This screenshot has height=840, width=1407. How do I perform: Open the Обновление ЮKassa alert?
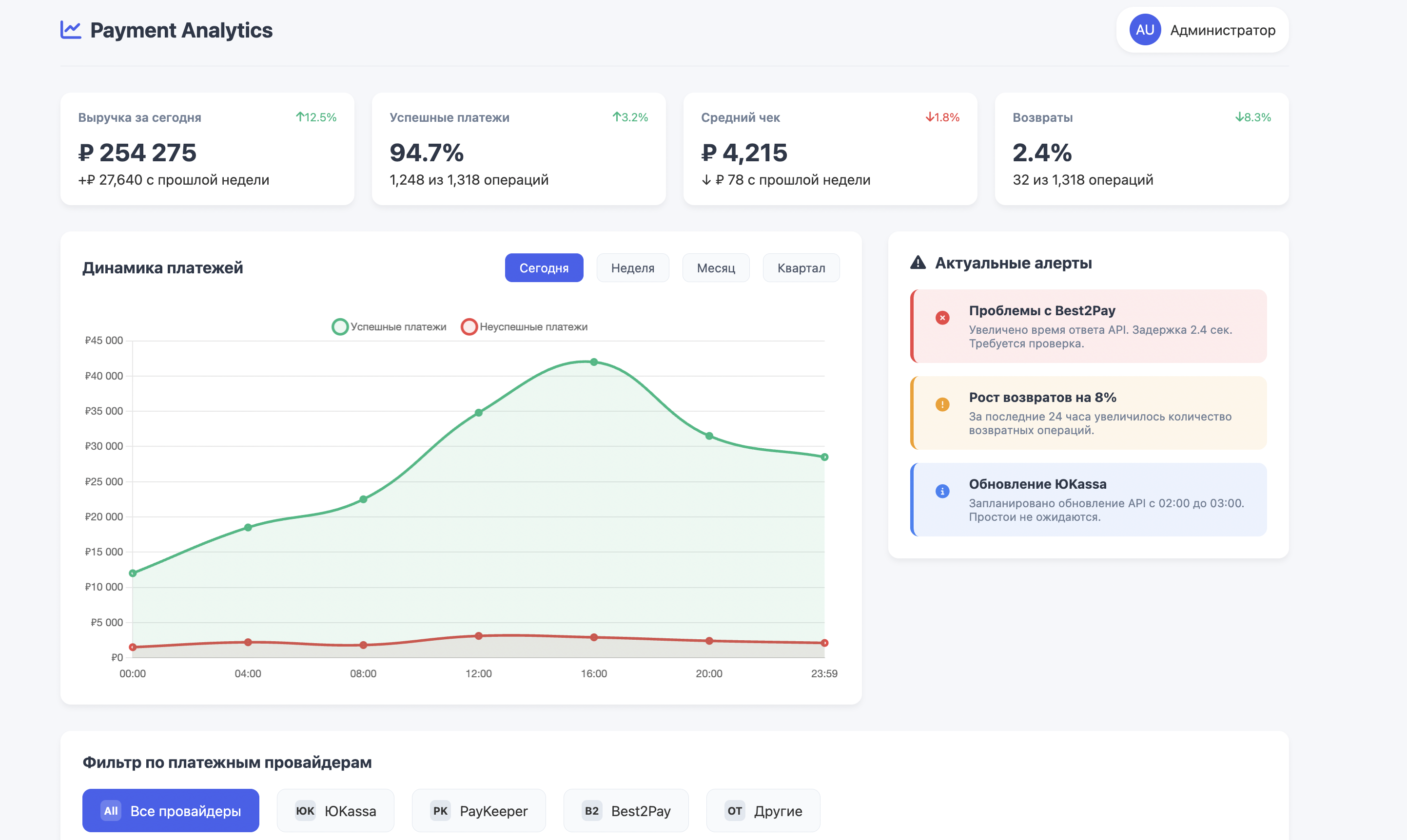pos(1088,500)
